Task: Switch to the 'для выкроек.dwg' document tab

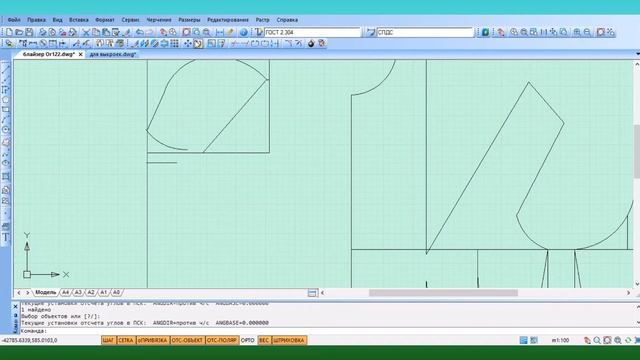Action: pos(113,54)
